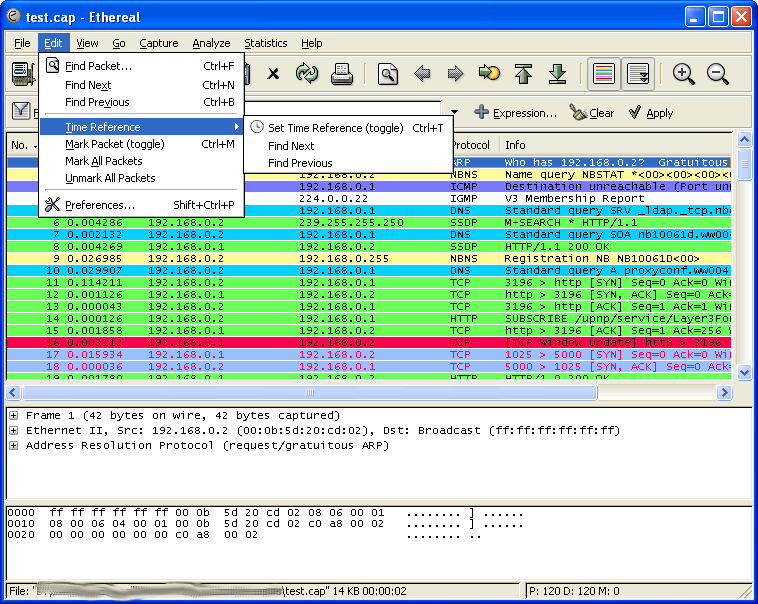Click the Ethereal title bar icon
The height and width of the screenshot is (604, 758).
pos(13,16)
